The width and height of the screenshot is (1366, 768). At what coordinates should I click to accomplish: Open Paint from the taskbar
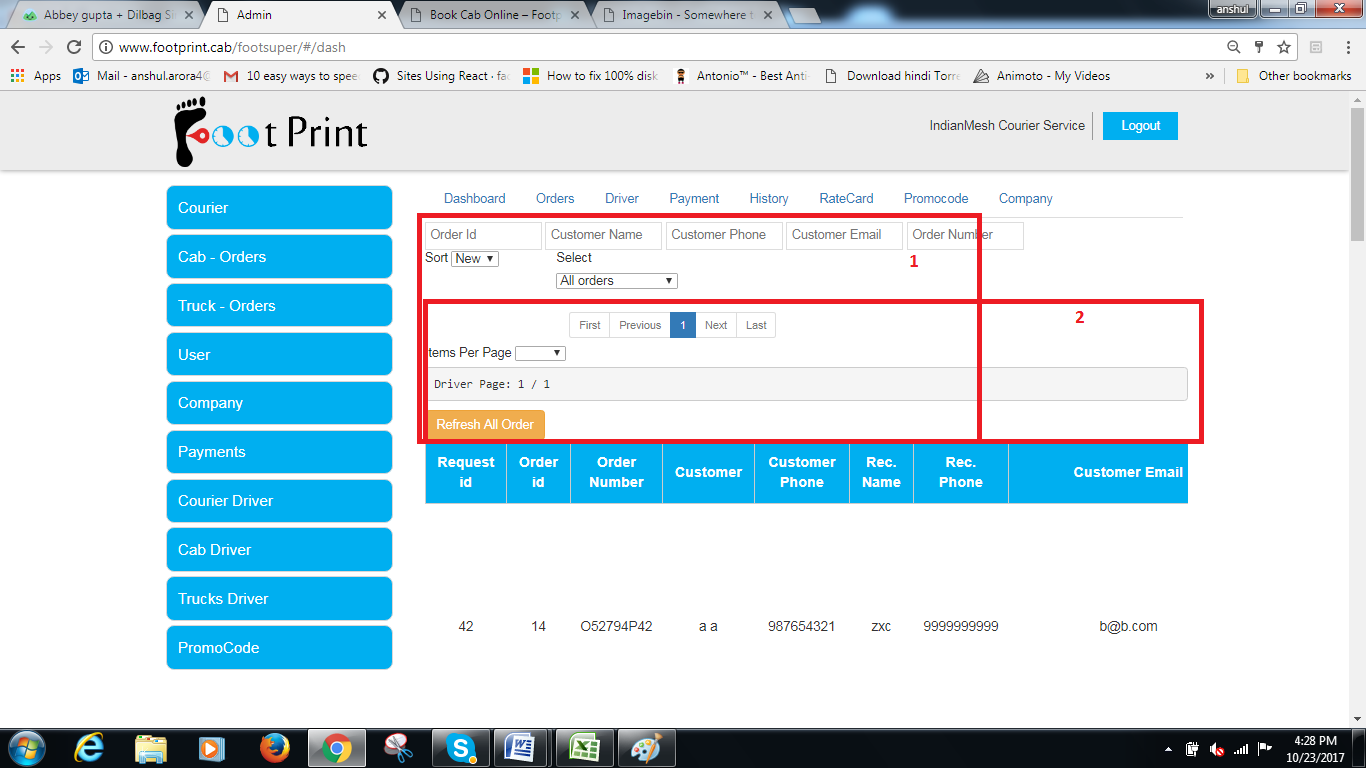(646, 748)
